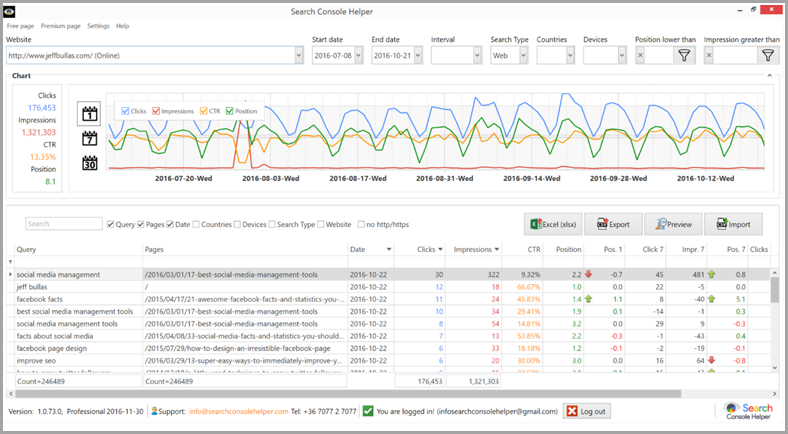Open the Settings menu
Screen dimensions: 788x434
coord(98,26)
